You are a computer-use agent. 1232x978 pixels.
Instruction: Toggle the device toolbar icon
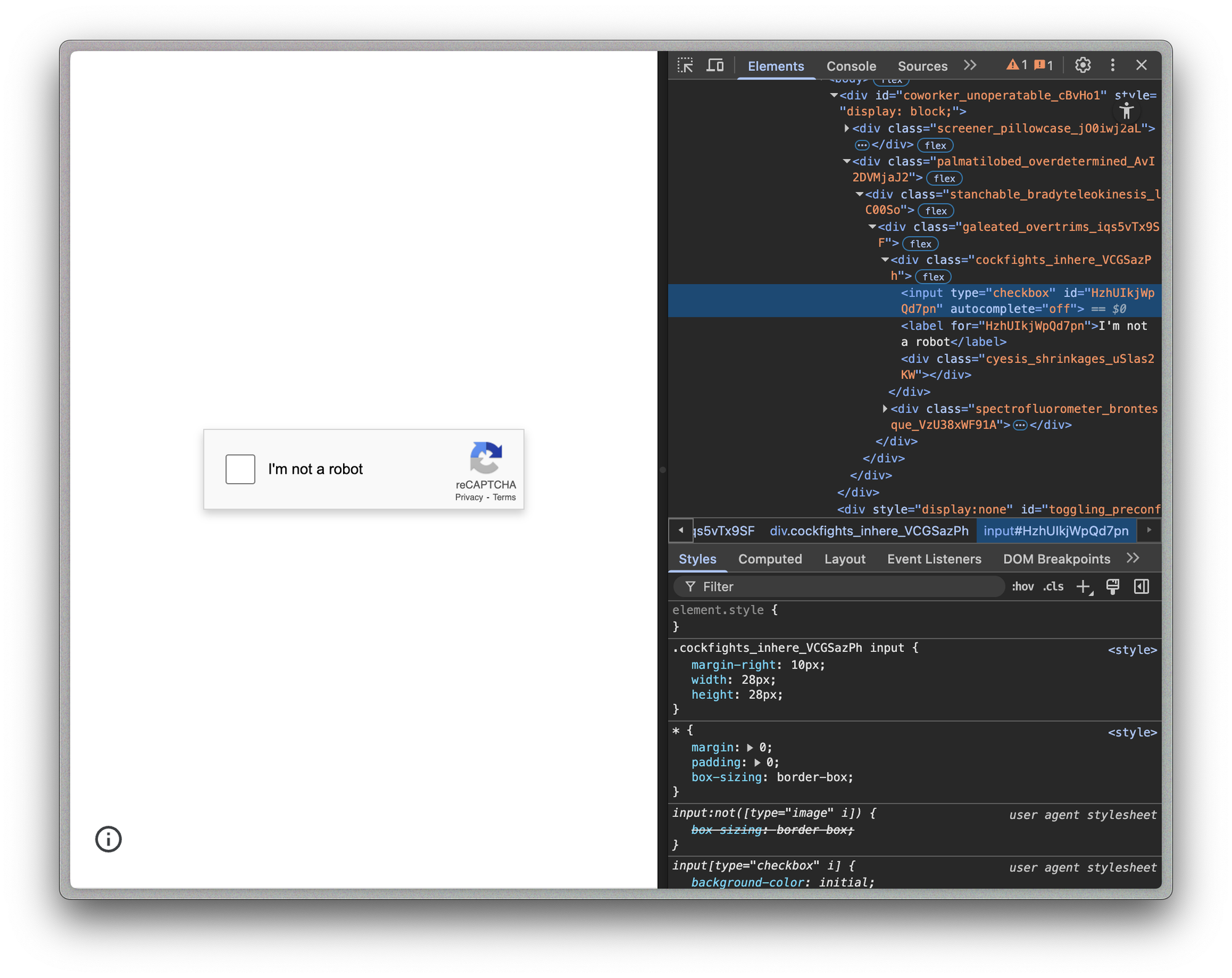click(x=715, y=65)
